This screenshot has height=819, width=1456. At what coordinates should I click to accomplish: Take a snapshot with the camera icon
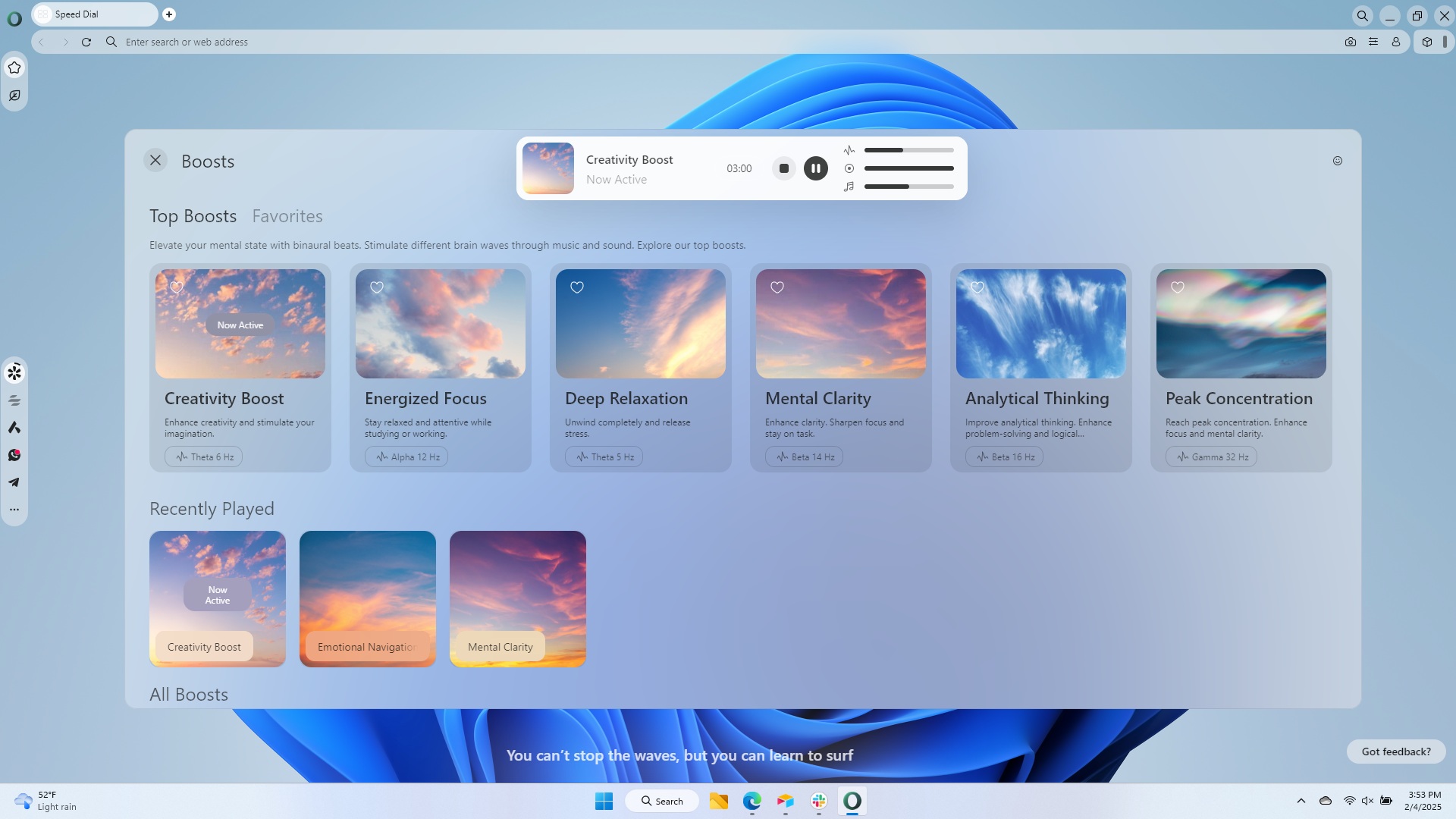[1351, 42]
